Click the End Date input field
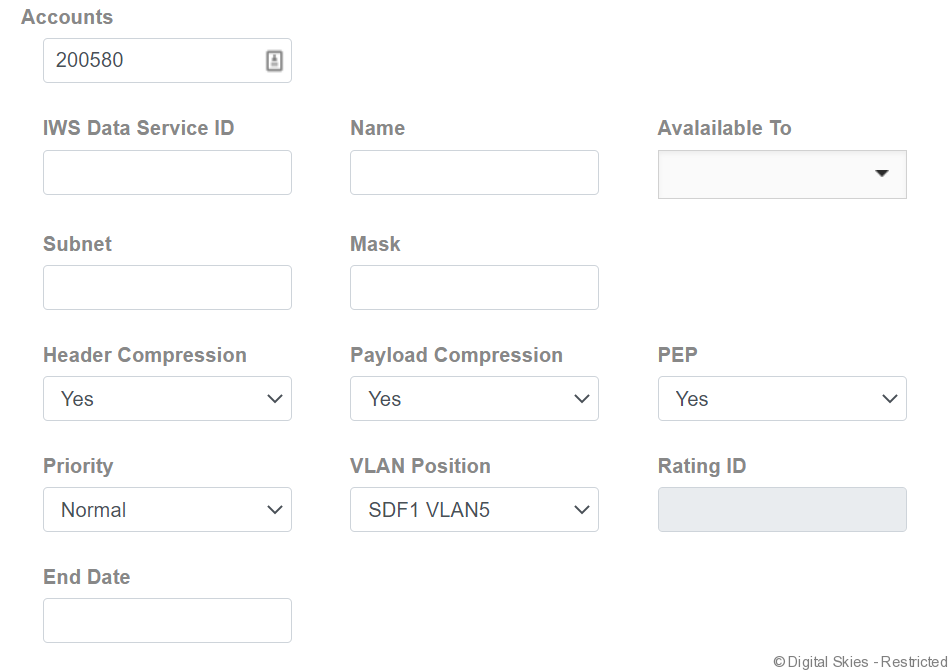Viewport: 949px width, 671px height. point(167,620)
